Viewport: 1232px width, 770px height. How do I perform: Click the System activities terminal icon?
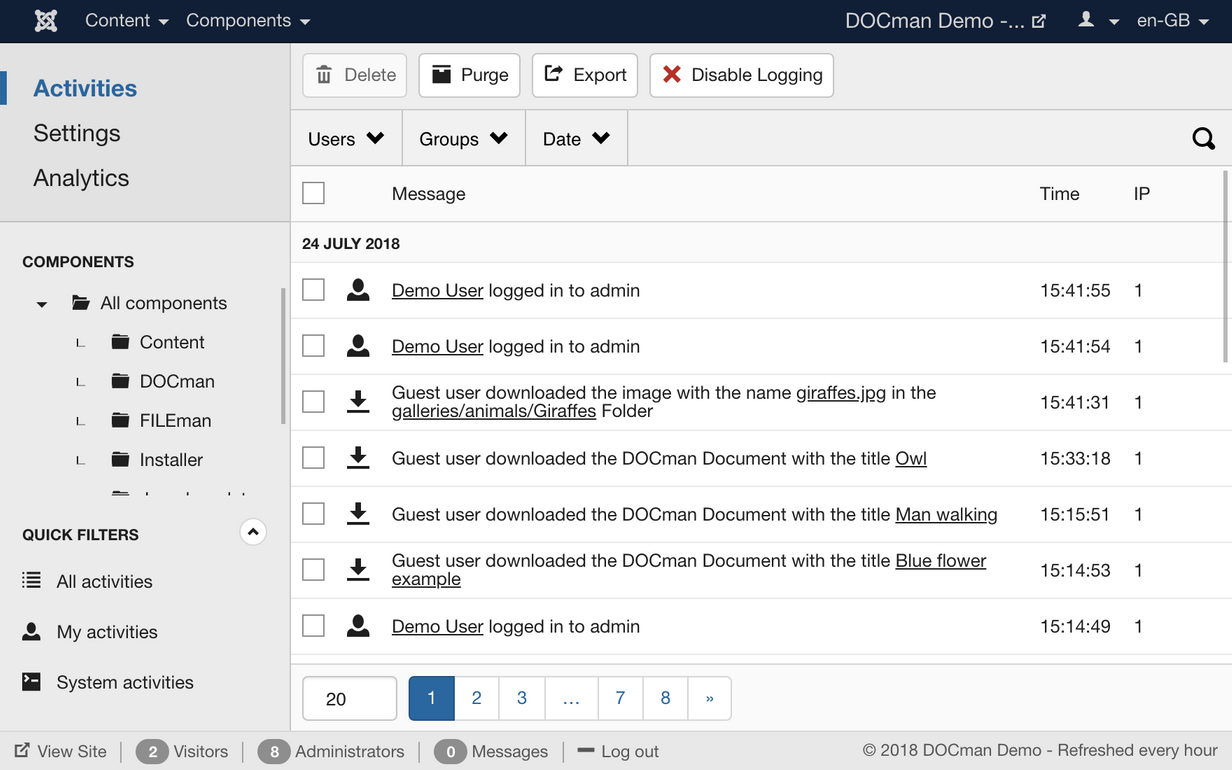[32, 682]
